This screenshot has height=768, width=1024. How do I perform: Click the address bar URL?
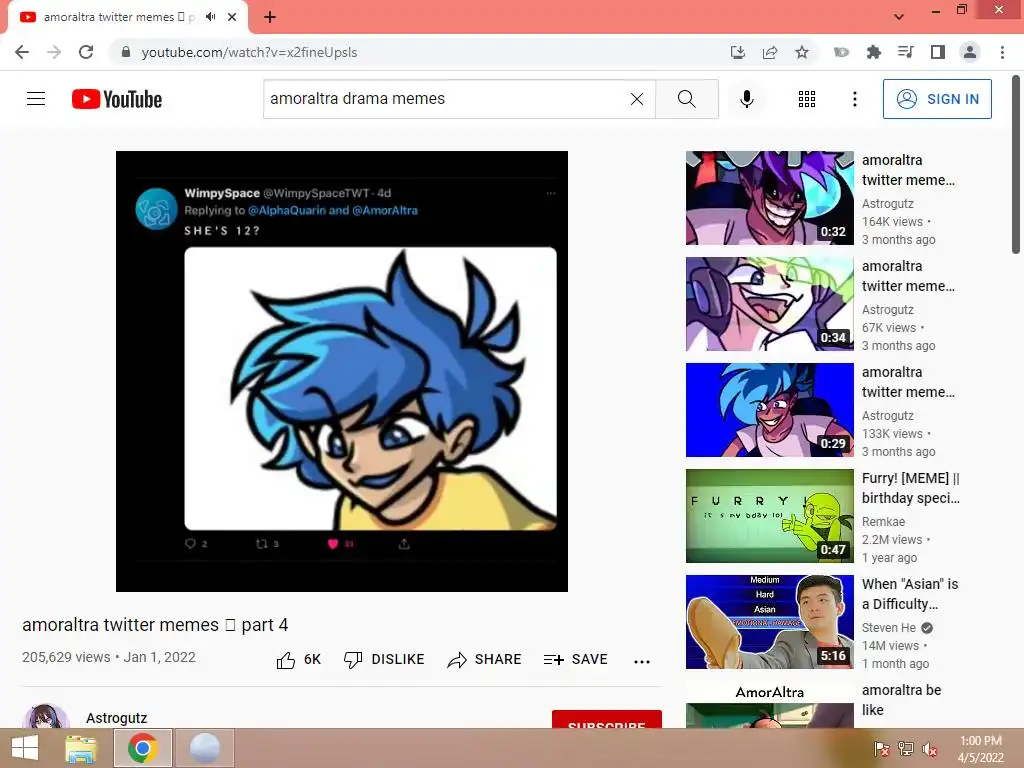[x=249, y=52]
